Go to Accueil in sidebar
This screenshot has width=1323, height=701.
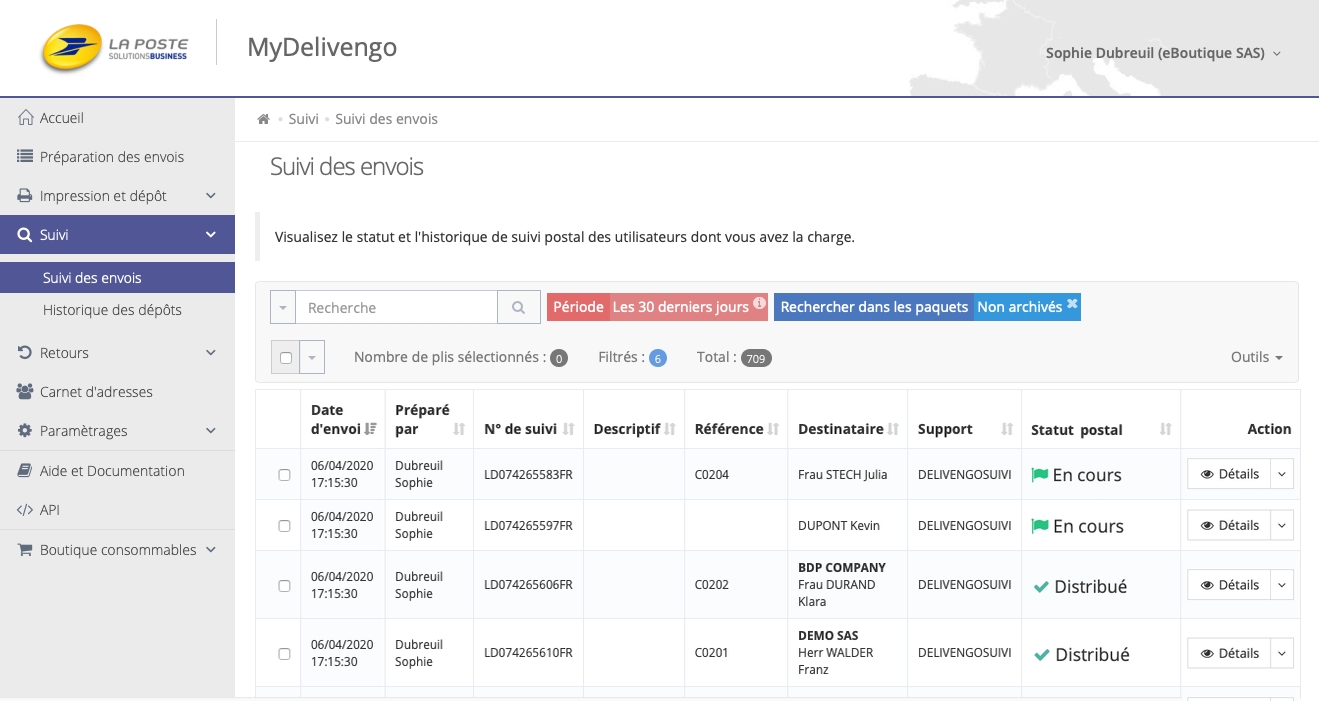[x=117, y=118]
